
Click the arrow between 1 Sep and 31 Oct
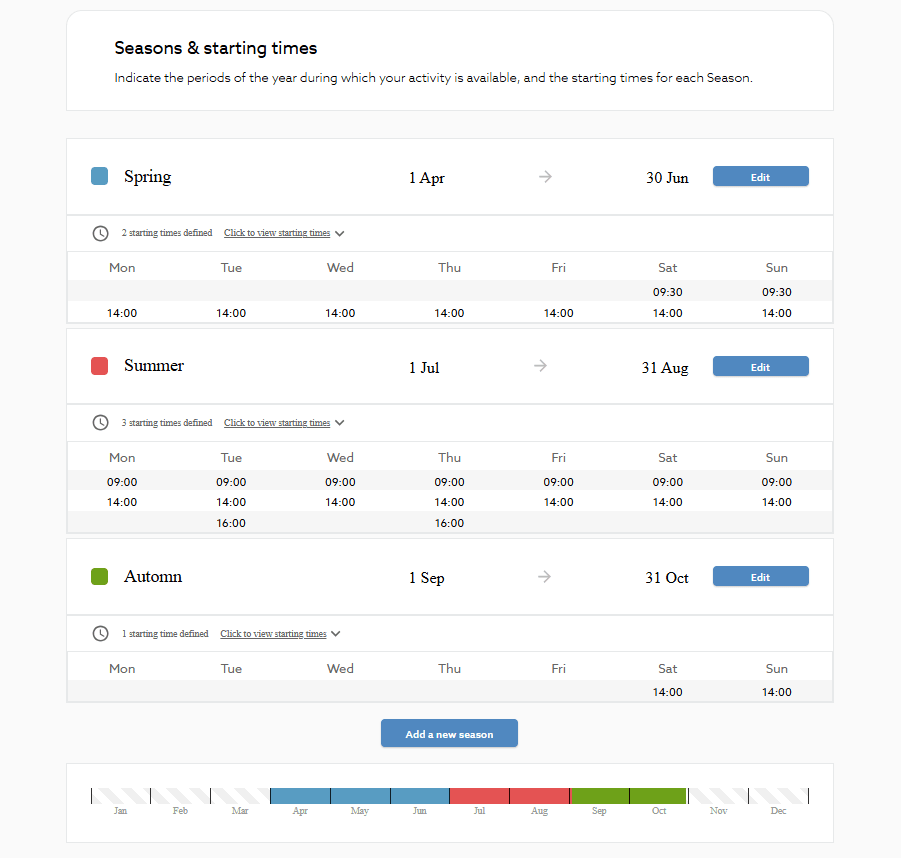coord(544,576)
